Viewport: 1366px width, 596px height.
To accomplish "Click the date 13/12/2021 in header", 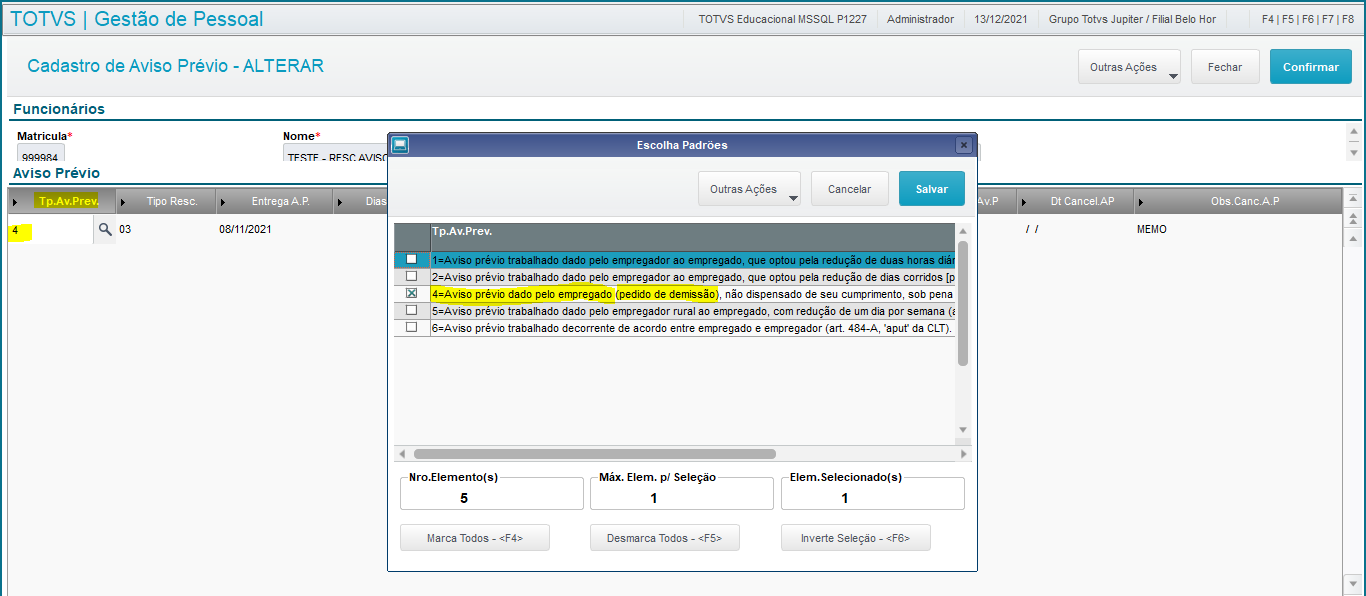I will [1000, 19].
